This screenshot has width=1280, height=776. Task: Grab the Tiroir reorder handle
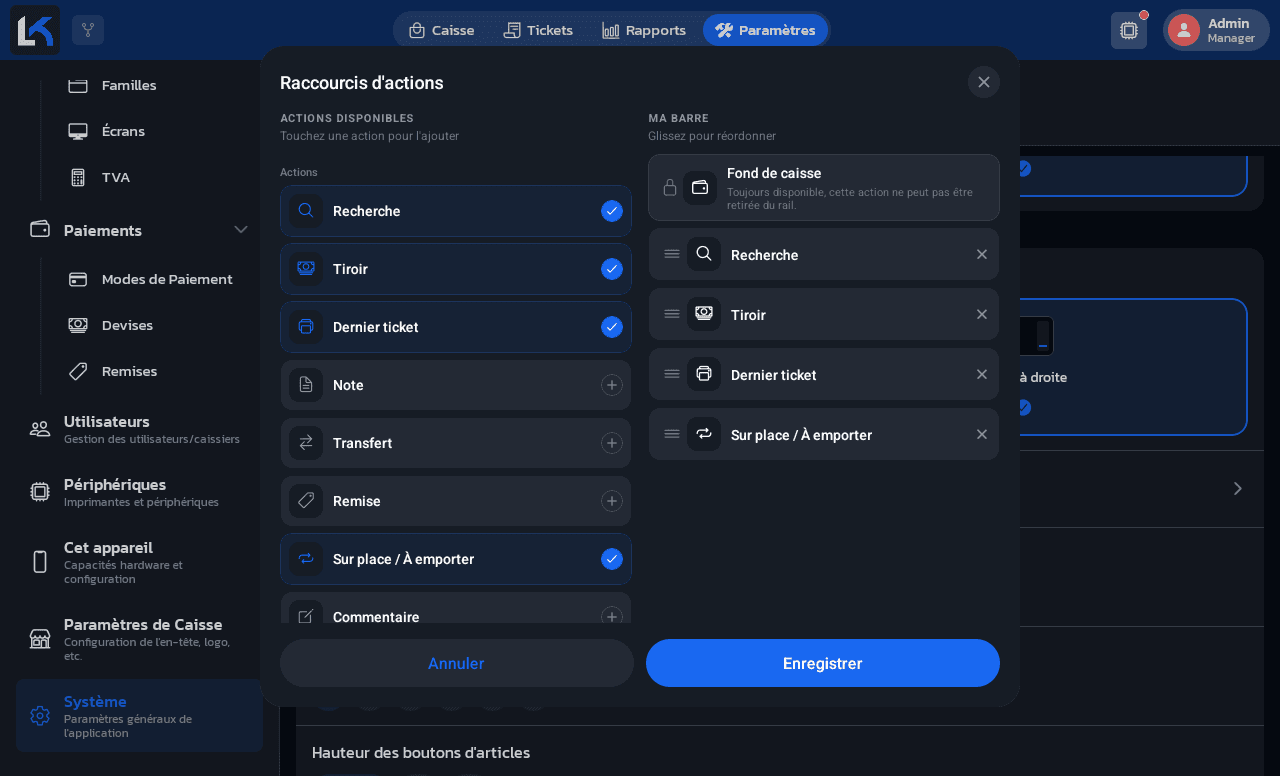click(x=672, y=314)
